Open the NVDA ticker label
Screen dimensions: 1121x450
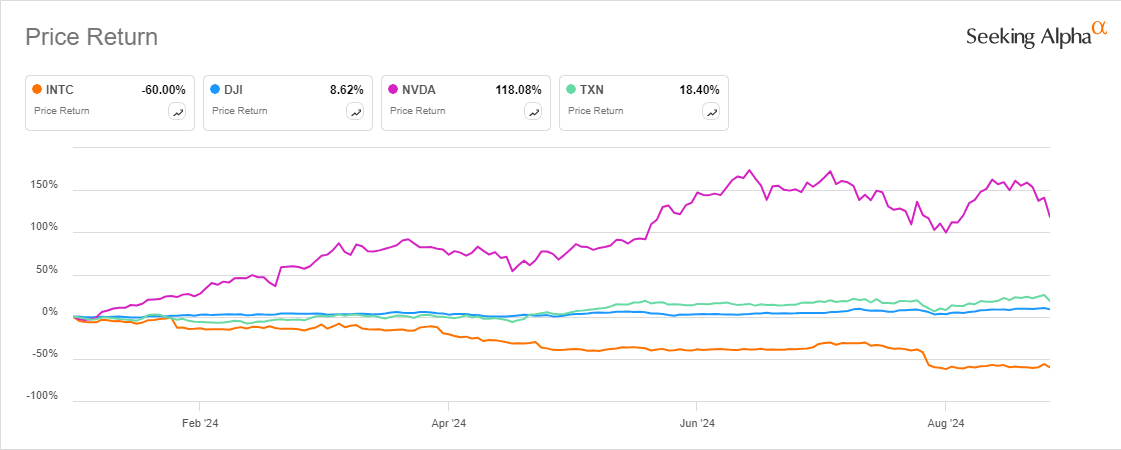point(421,89)
